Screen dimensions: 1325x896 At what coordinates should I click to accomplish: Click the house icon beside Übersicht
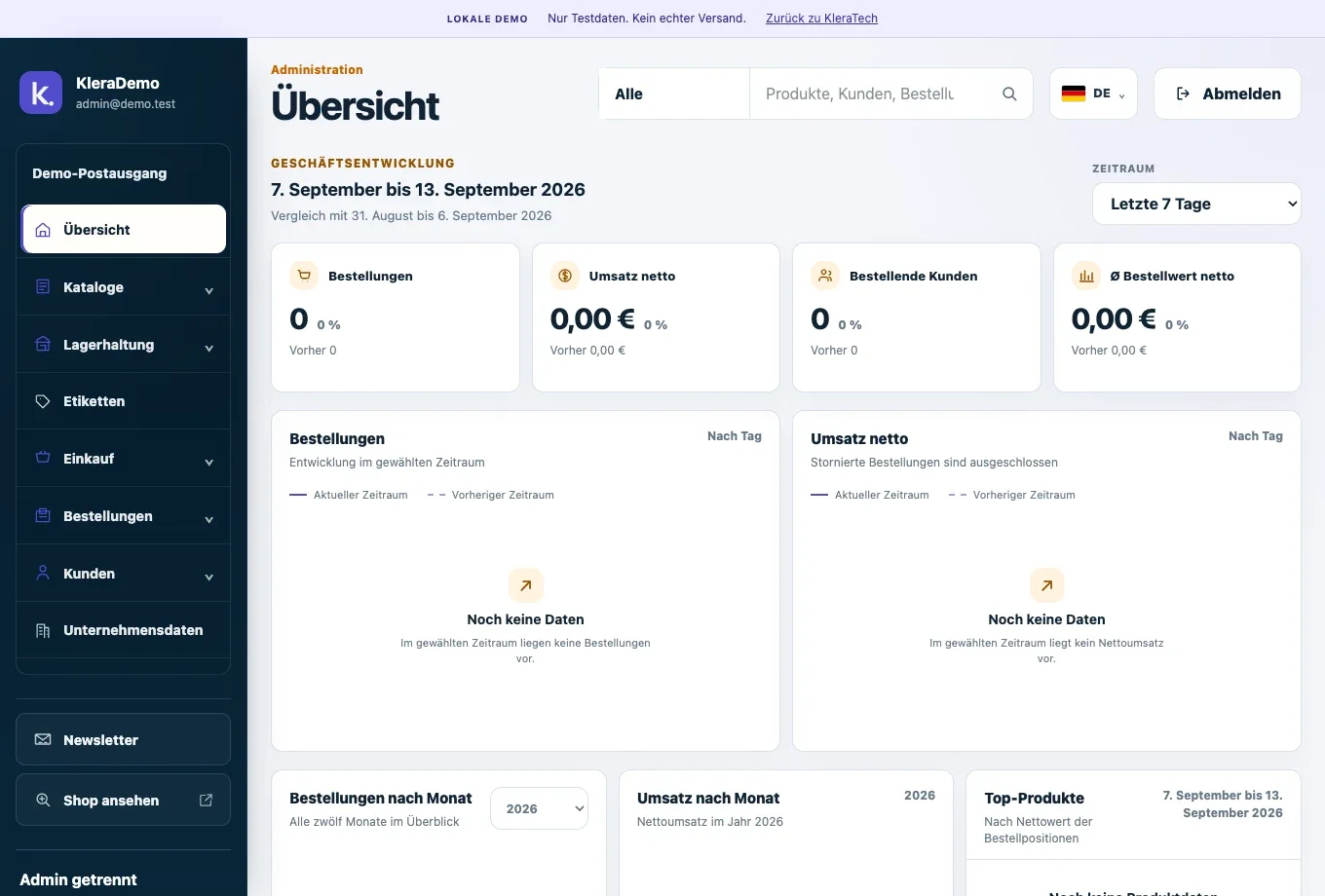(43, 230)
